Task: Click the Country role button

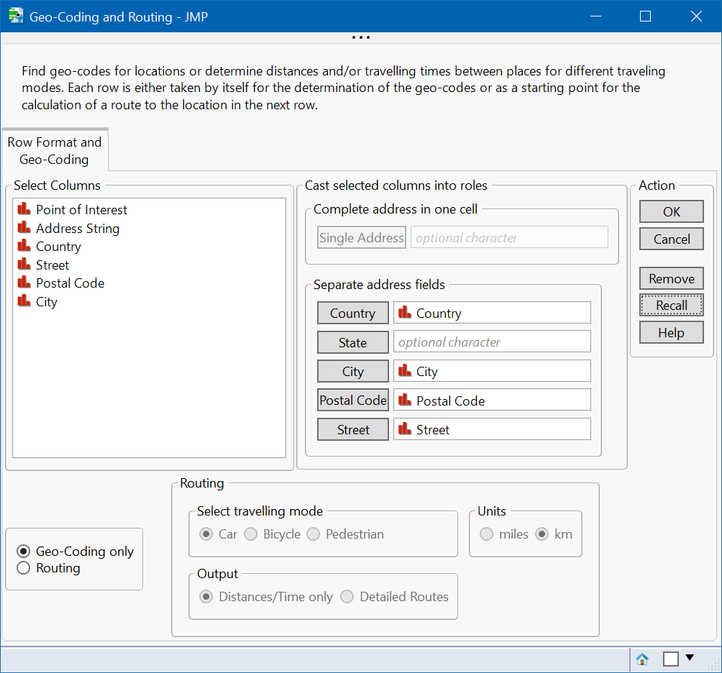Action: [x=353, y=313]
